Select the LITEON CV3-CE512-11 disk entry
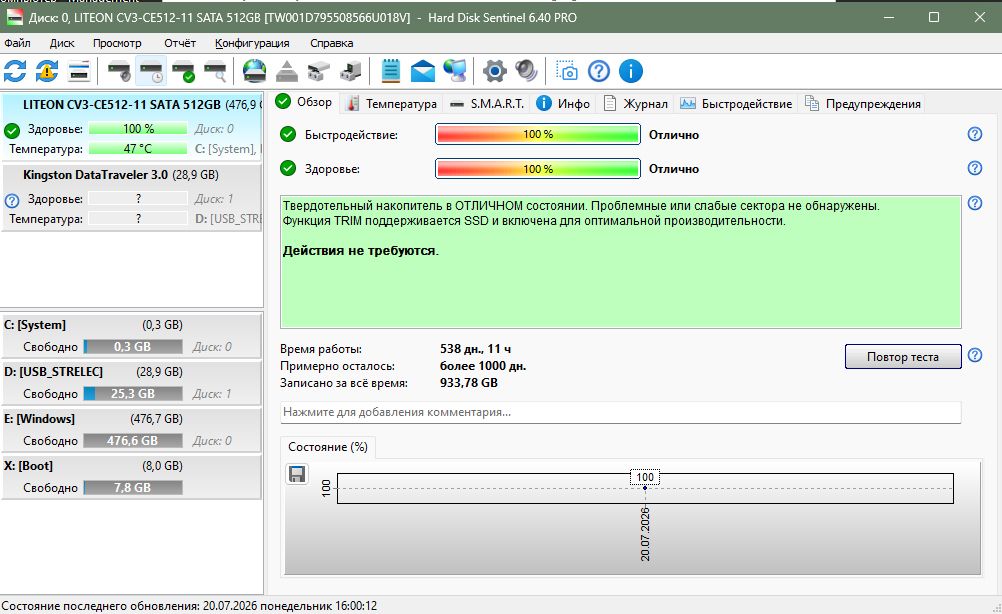 point(132,127)
